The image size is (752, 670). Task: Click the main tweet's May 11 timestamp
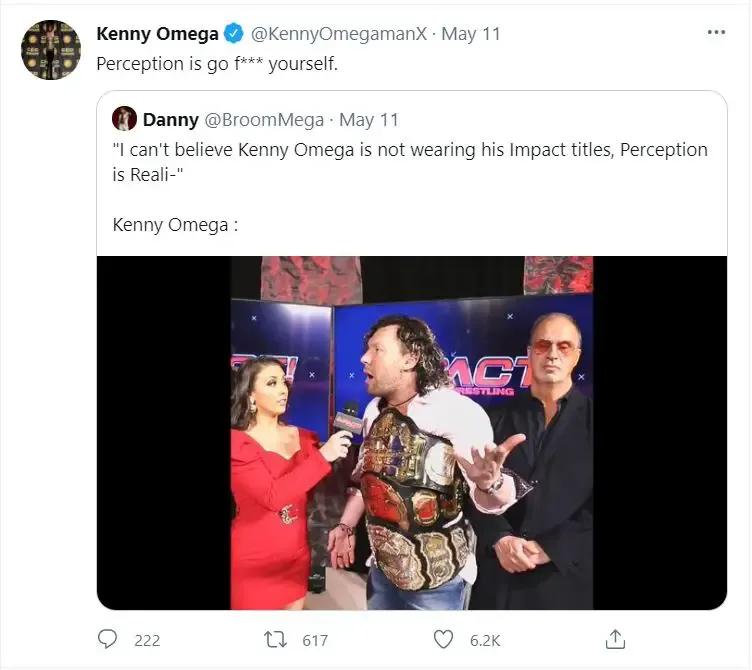click(x=471, y=34)
